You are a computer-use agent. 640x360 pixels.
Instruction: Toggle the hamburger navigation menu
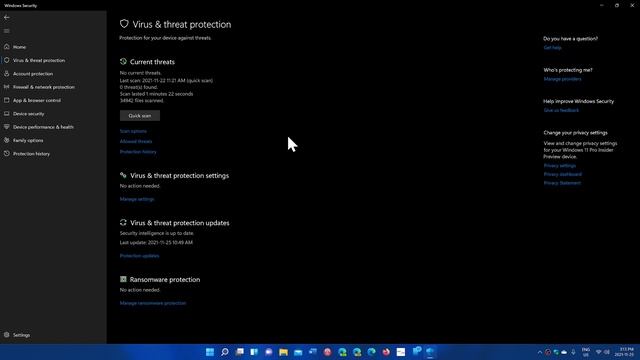pyautogui.click(x=7, y=31)
